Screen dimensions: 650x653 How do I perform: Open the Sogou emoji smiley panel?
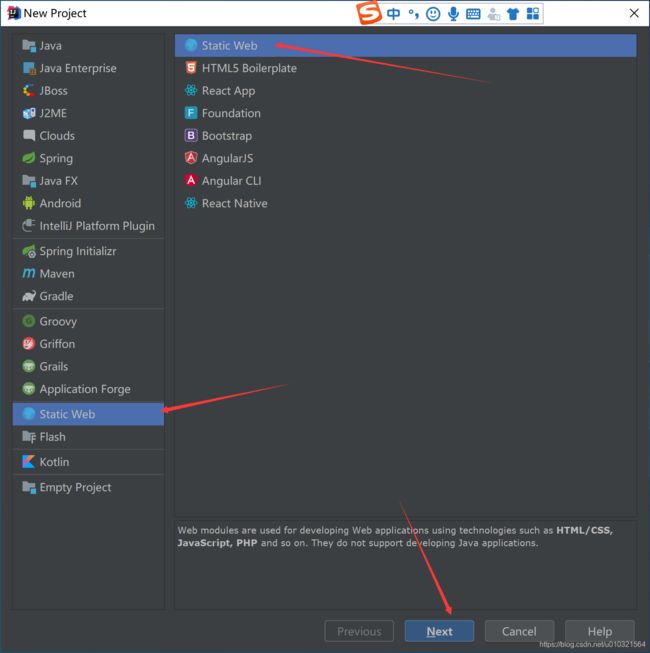coord(433,14)
